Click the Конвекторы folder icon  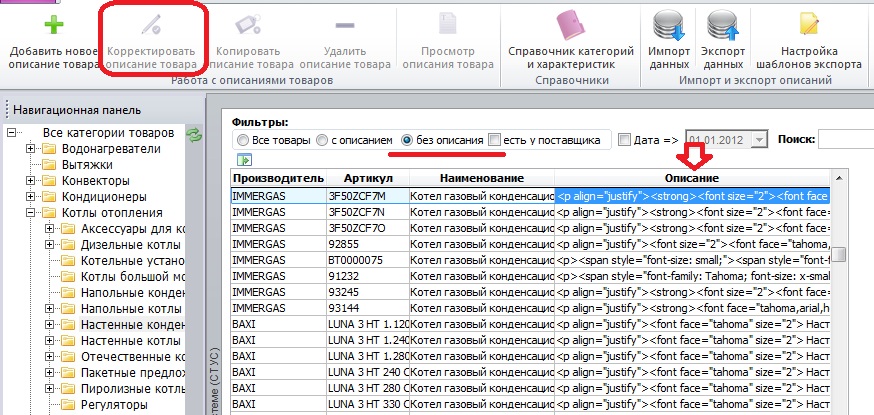pyautogui.click(x=50, y=181)
